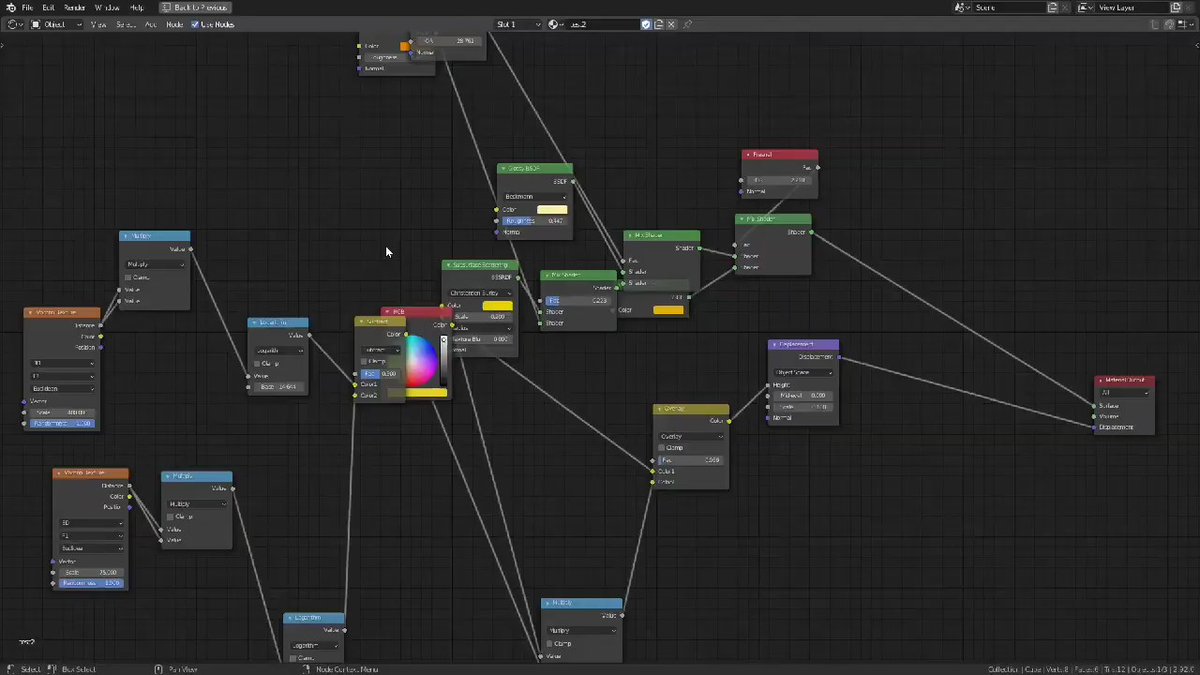Toggle the pin icon in header

[x=687, y=24]
